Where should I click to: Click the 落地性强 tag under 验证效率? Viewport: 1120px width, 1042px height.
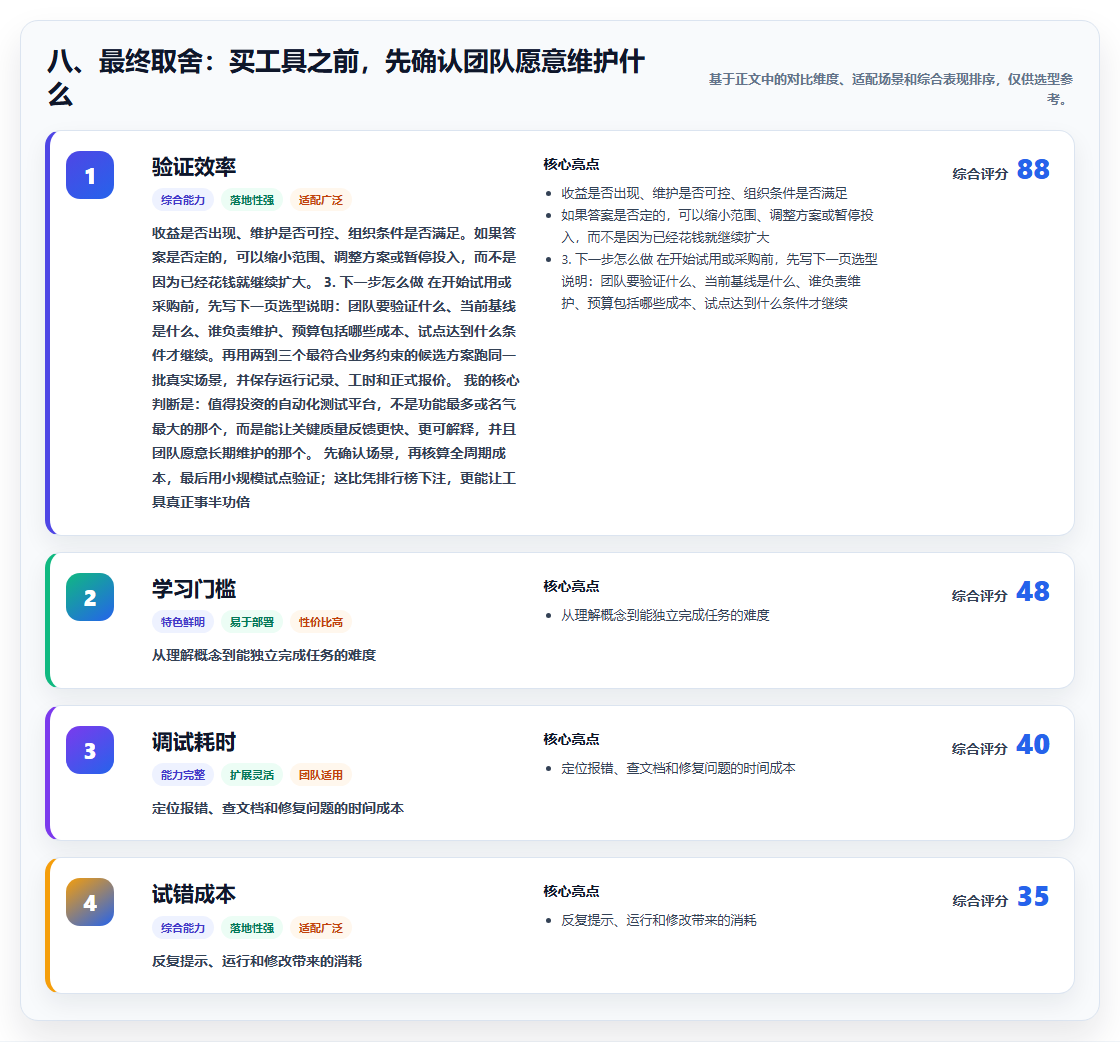coord(252,200)
